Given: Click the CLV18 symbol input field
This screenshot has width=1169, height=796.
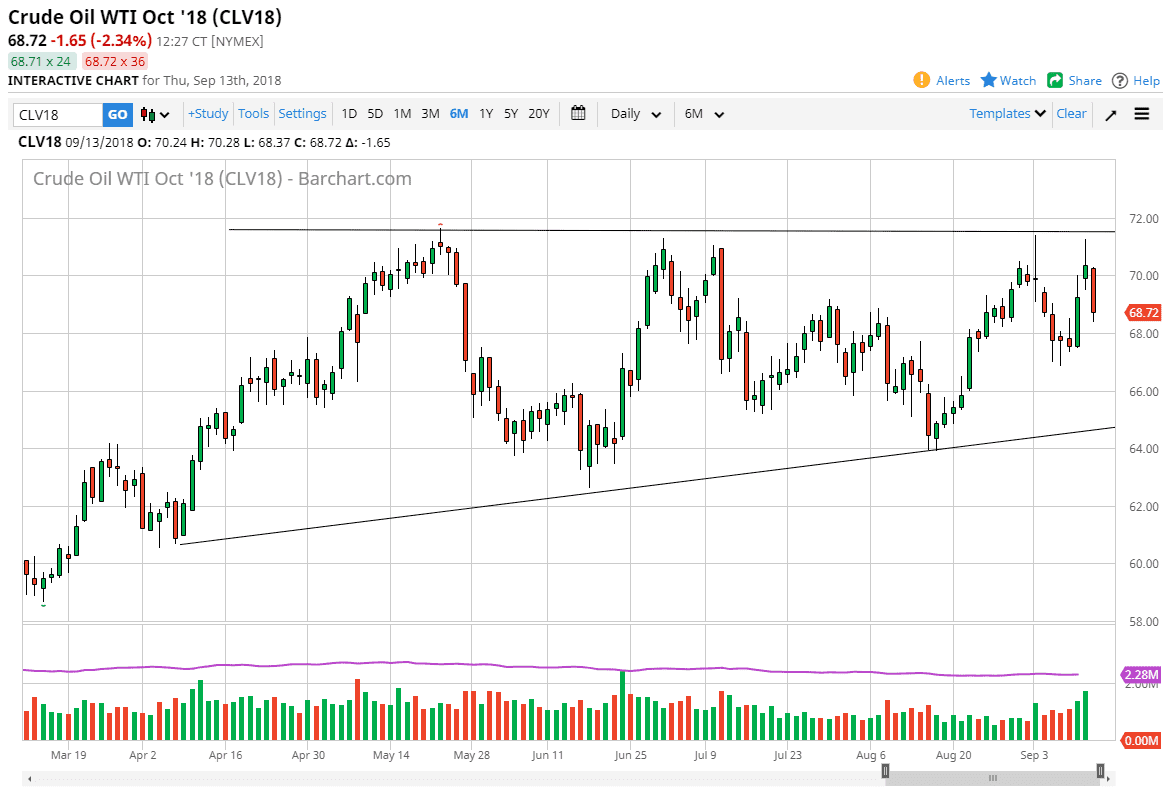Looking at the screenshot, I should tap(58, 115).
